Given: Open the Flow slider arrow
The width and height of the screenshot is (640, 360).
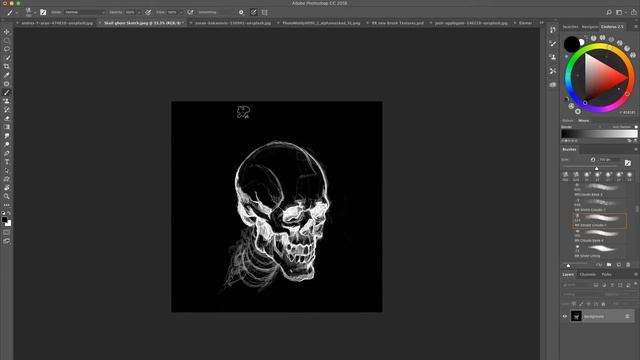Looking at the screenshot, I should click(x=181, y=12).
